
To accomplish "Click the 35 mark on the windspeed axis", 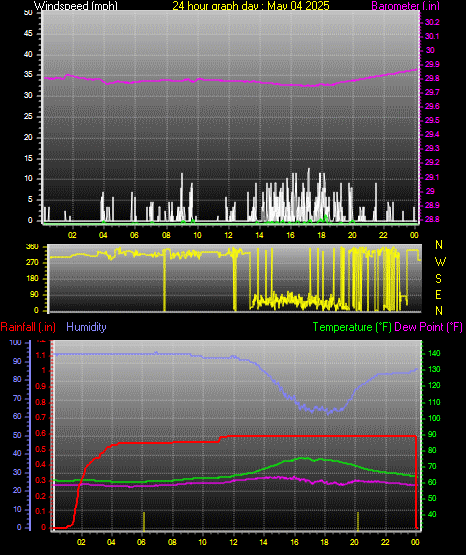I will 28,75.
